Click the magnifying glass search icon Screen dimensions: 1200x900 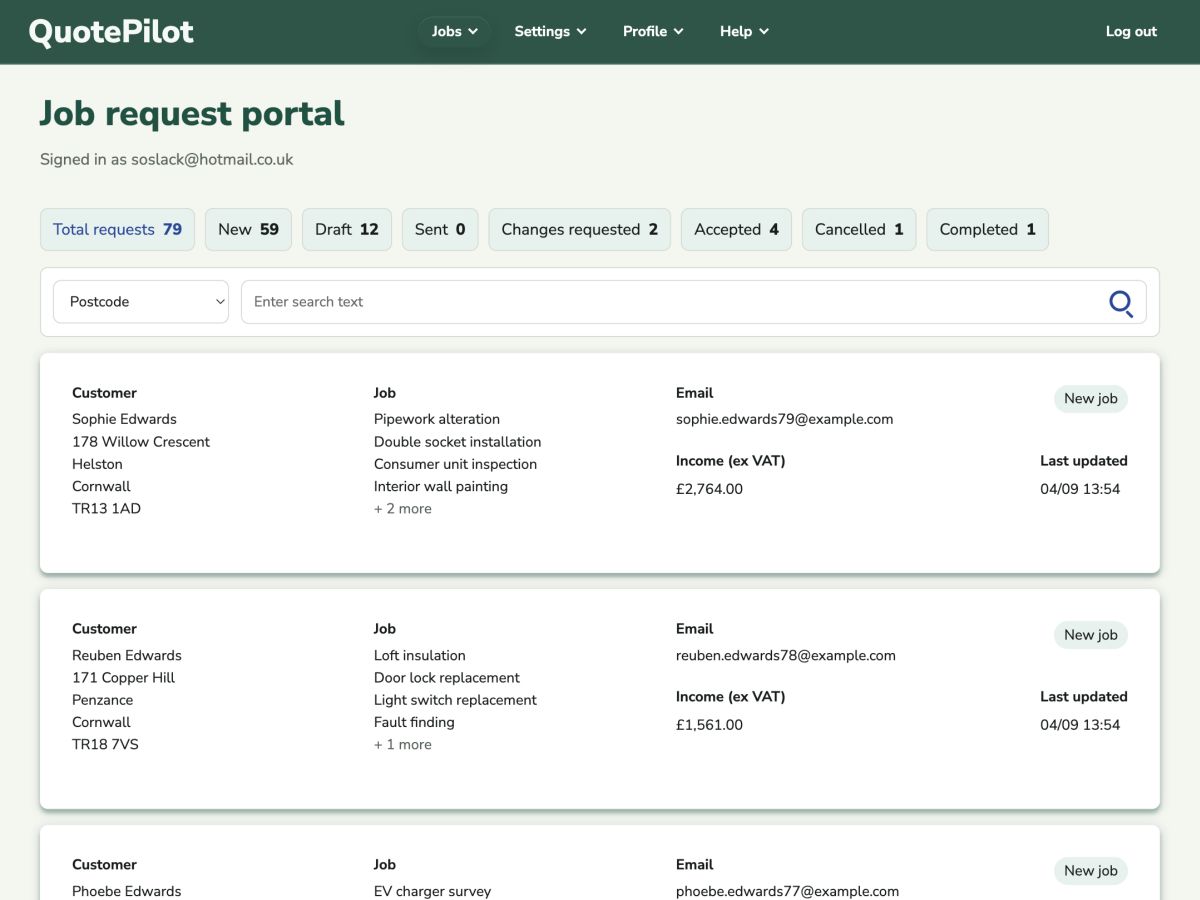pos(1121,302)
